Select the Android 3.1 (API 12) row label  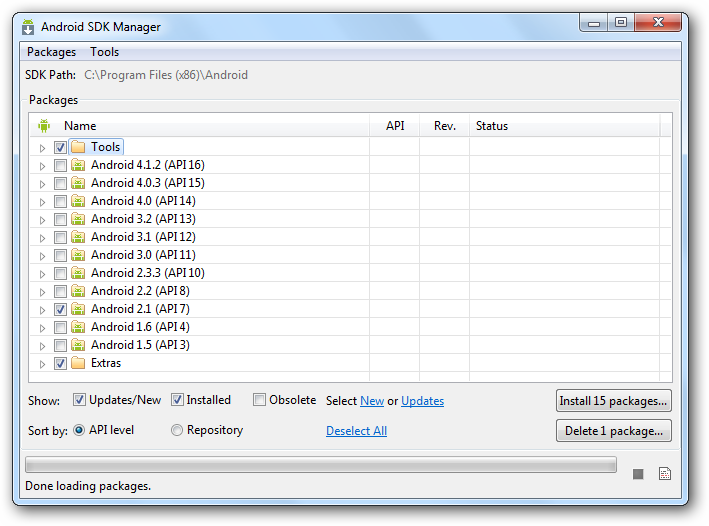point(143,237)
